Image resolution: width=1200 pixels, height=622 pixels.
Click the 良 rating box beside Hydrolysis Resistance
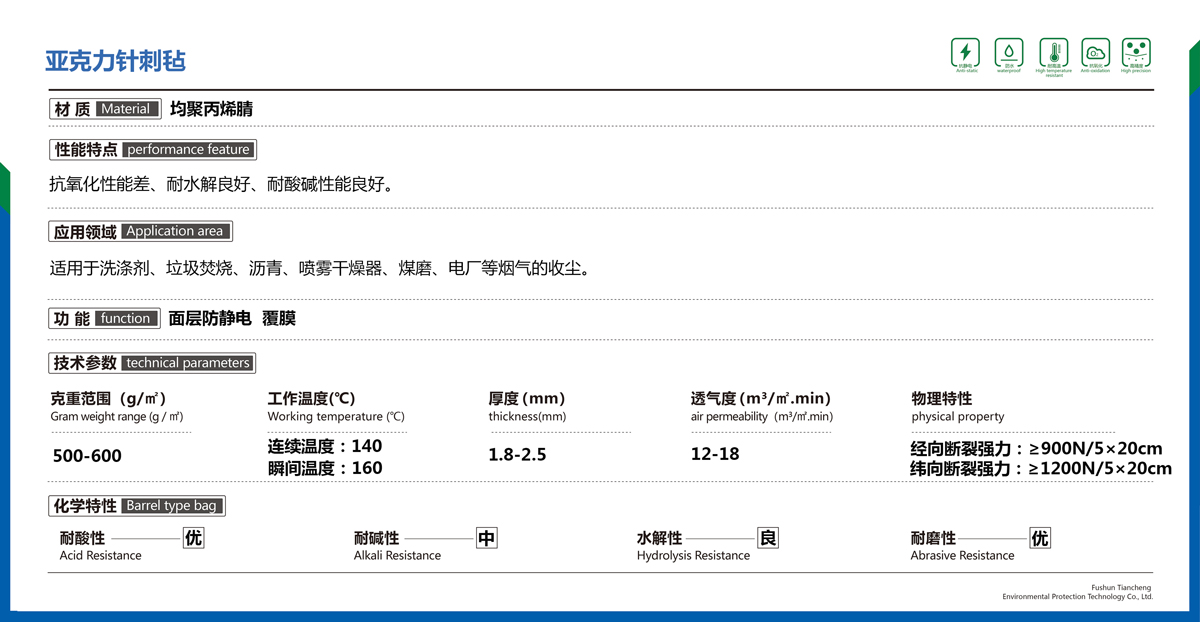[768, 539]
